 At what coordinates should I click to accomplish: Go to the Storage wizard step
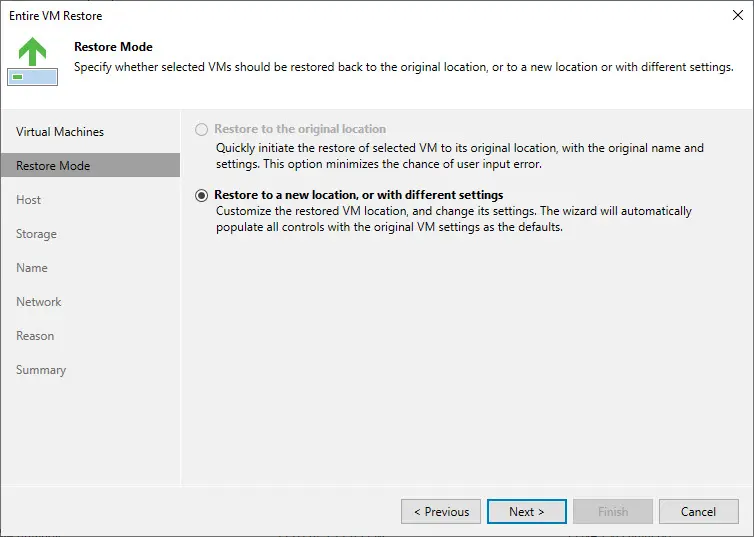coord(36,234)
